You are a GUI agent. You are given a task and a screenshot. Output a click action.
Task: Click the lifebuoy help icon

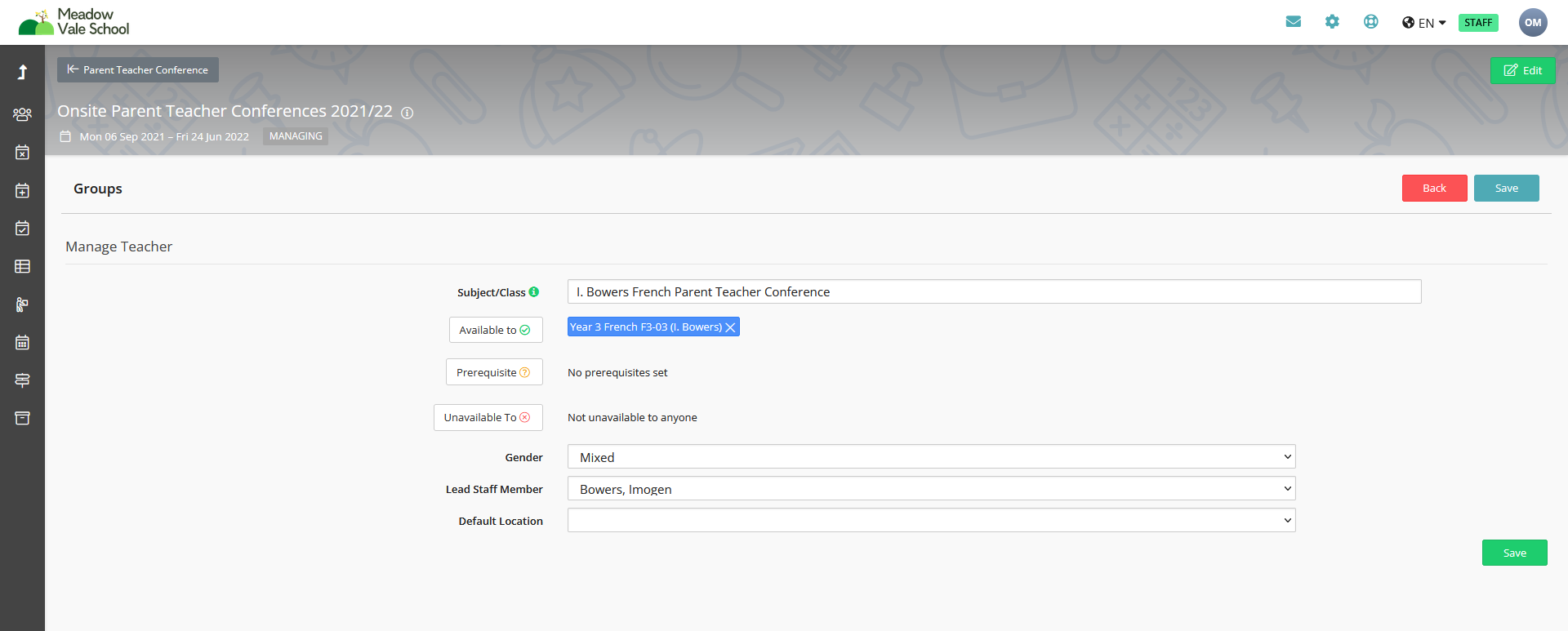[1370, 22]
